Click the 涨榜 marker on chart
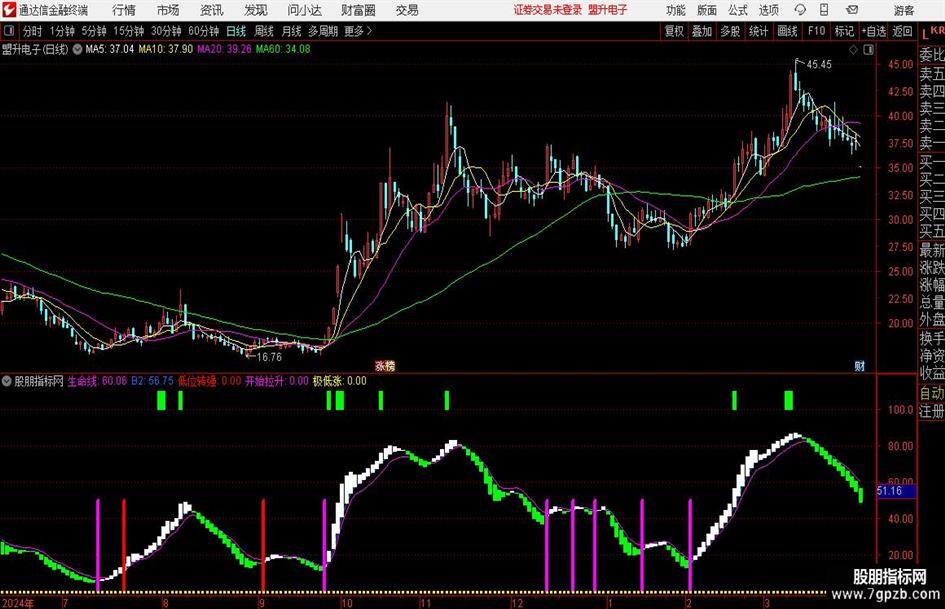The image size is (945, 609). tap(385, 366)
